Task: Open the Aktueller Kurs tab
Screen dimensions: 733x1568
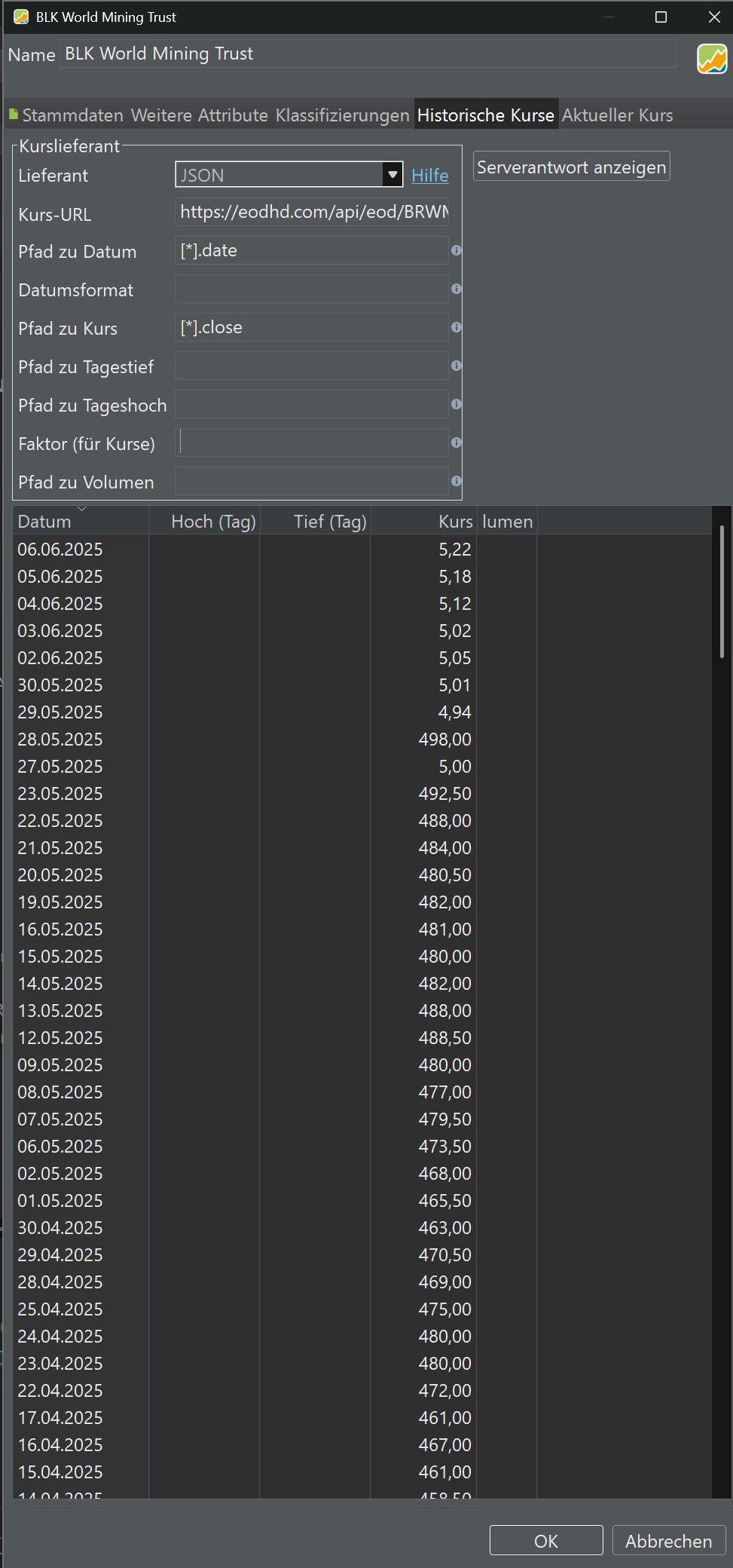Action: click(618, 115)
